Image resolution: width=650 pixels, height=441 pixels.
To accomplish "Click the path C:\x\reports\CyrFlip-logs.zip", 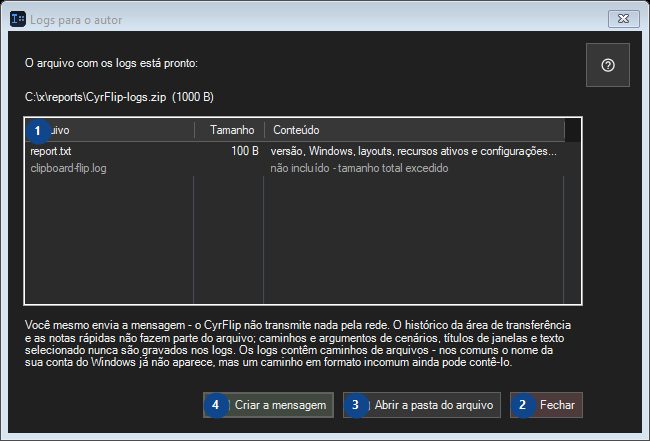I will [95, 97].
